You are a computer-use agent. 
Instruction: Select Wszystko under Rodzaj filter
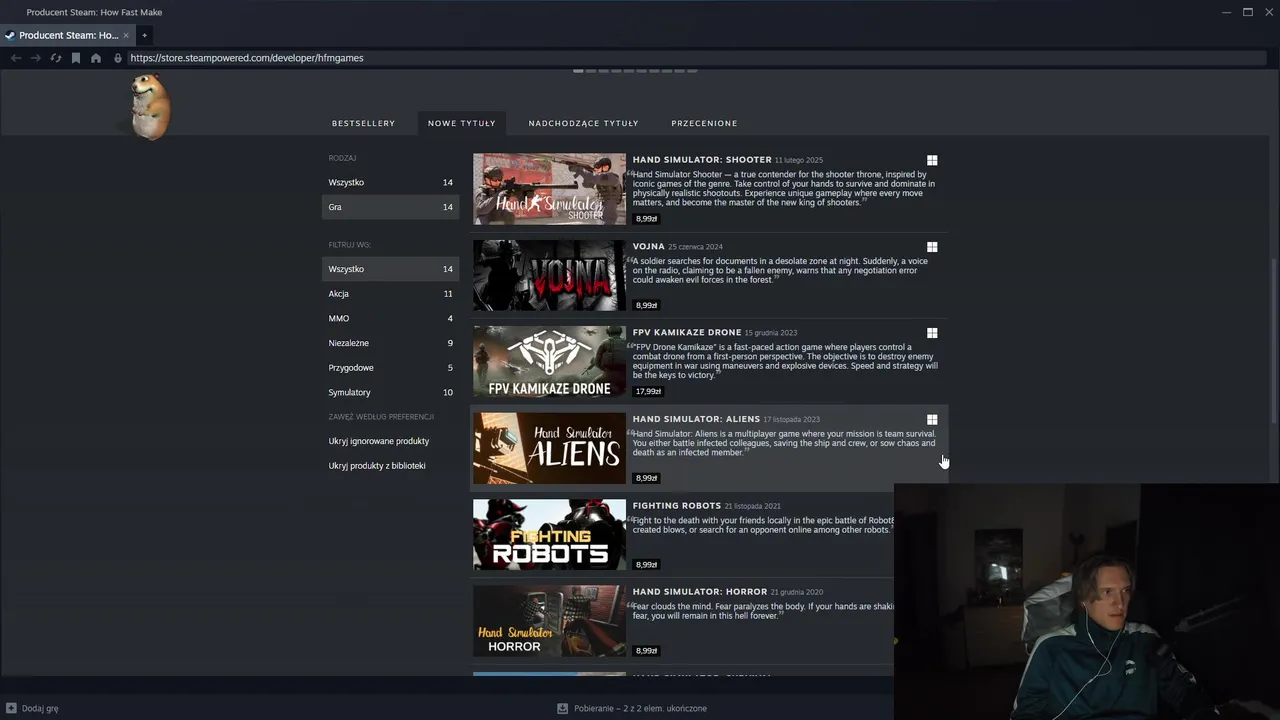point(390,182)
